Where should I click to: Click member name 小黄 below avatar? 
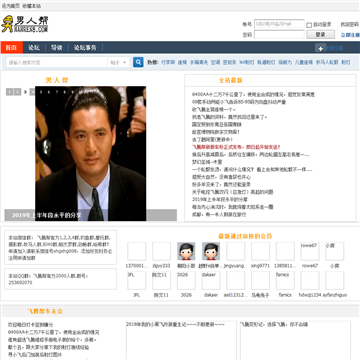pyautogui.click(x=334, y=266)
